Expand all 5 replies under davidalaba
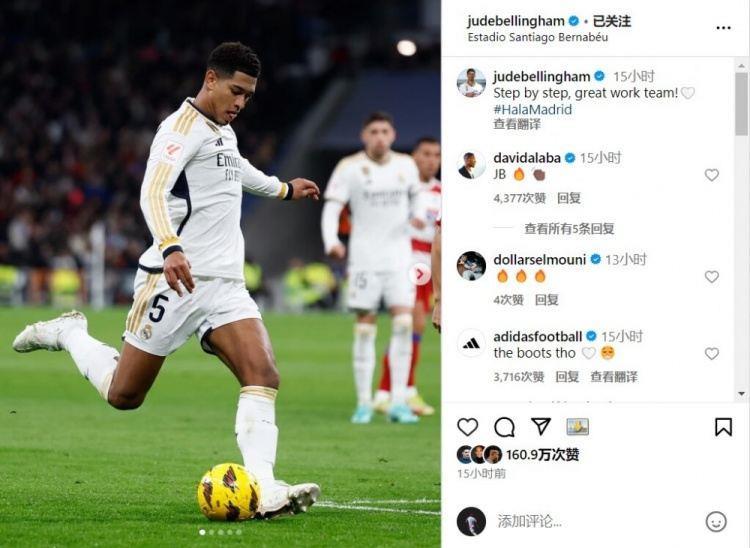This screenshot has height=548, width=750. [x=569, y=229]
